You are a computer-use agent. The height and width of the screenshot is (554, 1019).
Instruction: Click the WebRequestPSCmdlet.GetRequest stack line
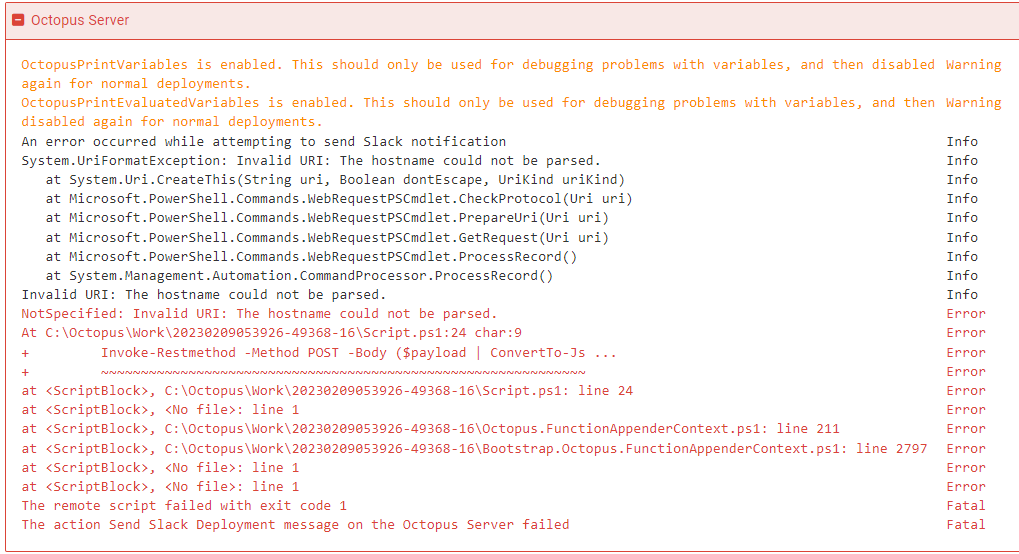tap(327, 237)
